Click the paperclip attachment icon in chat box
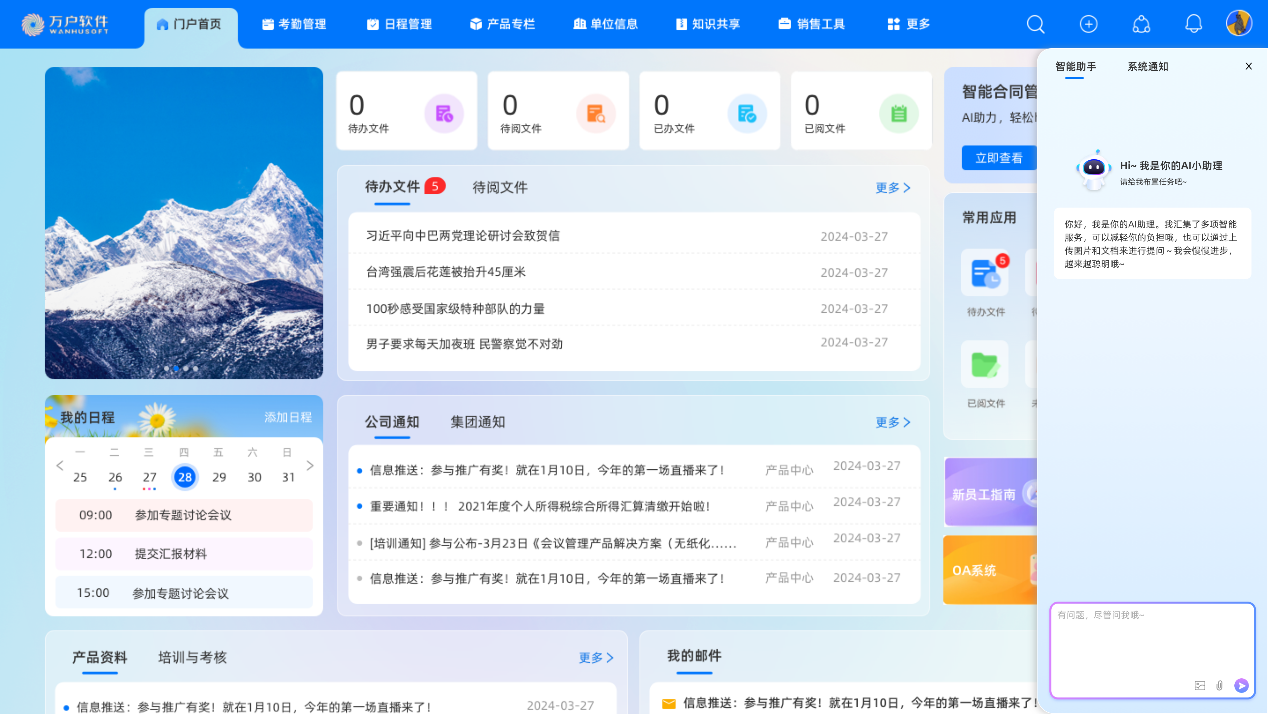The width and height of the screenshot is (1268, 714). [1219, 686]
